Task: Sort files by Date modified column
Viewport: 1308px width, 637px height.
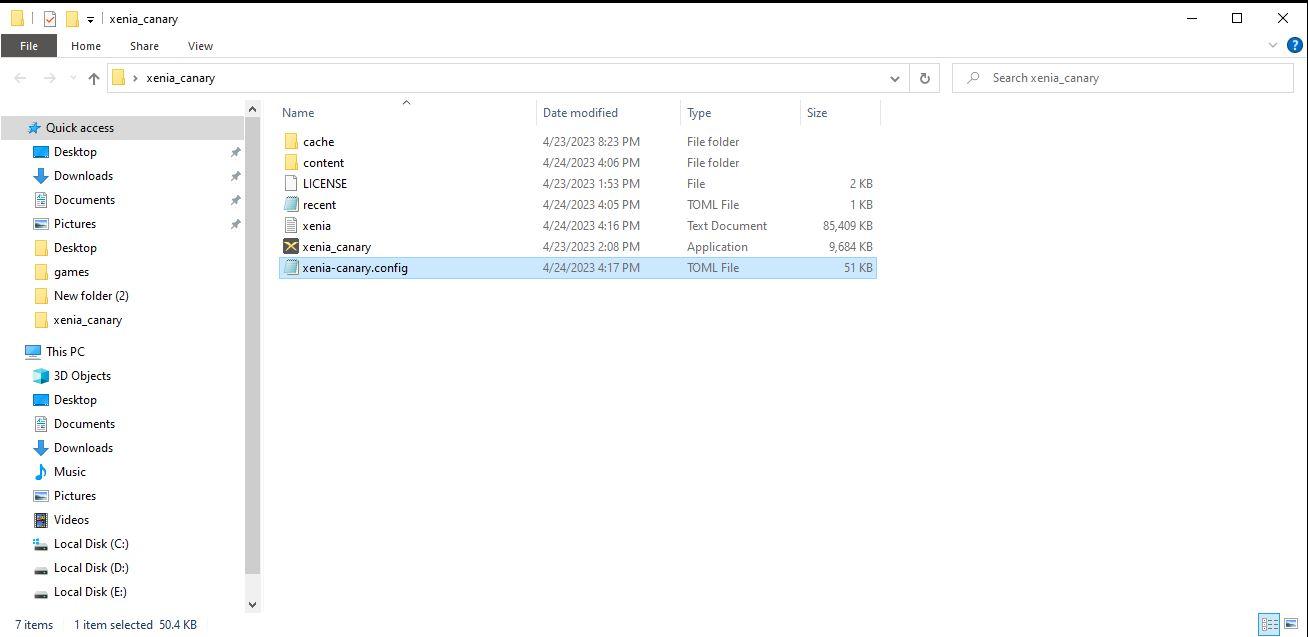Action: click(x=580, y=113)
